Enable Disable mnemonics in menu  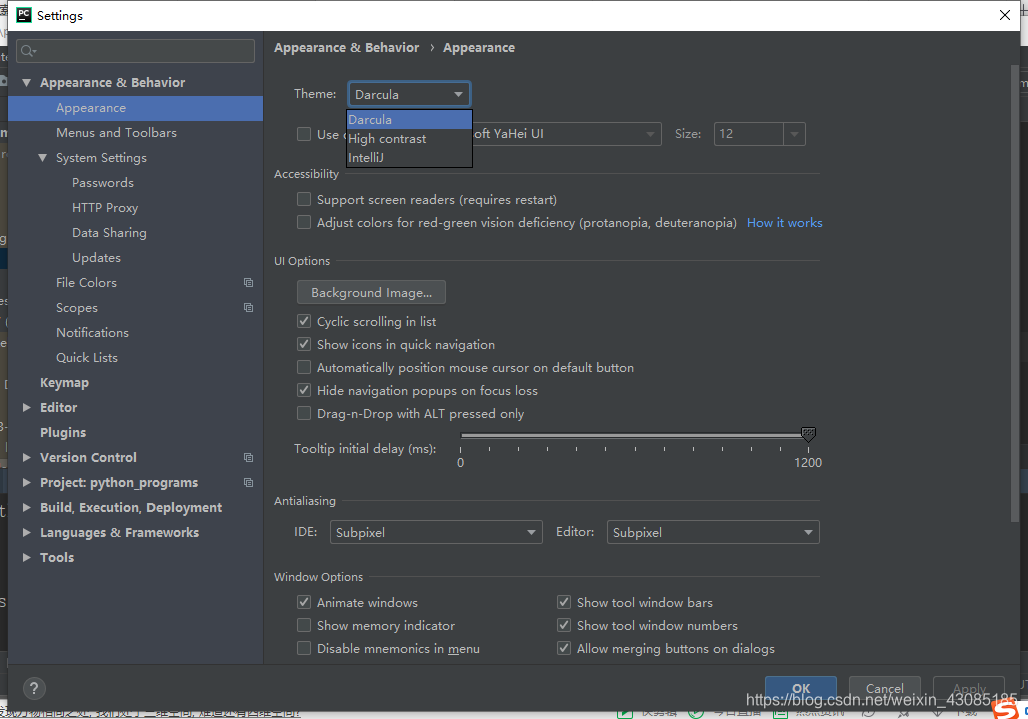(x=304, y=648)
